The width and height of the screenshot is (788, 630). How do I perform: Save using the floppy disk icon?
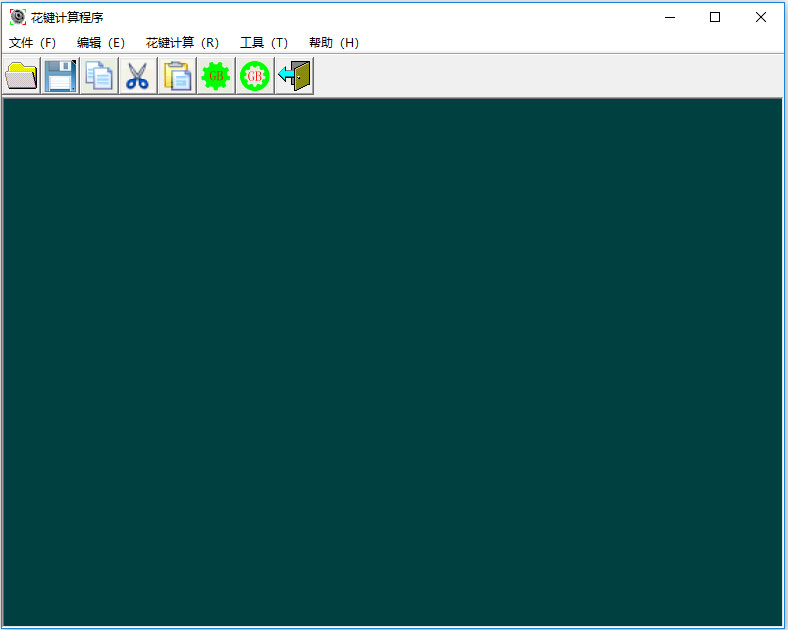(x=60, y=76)
